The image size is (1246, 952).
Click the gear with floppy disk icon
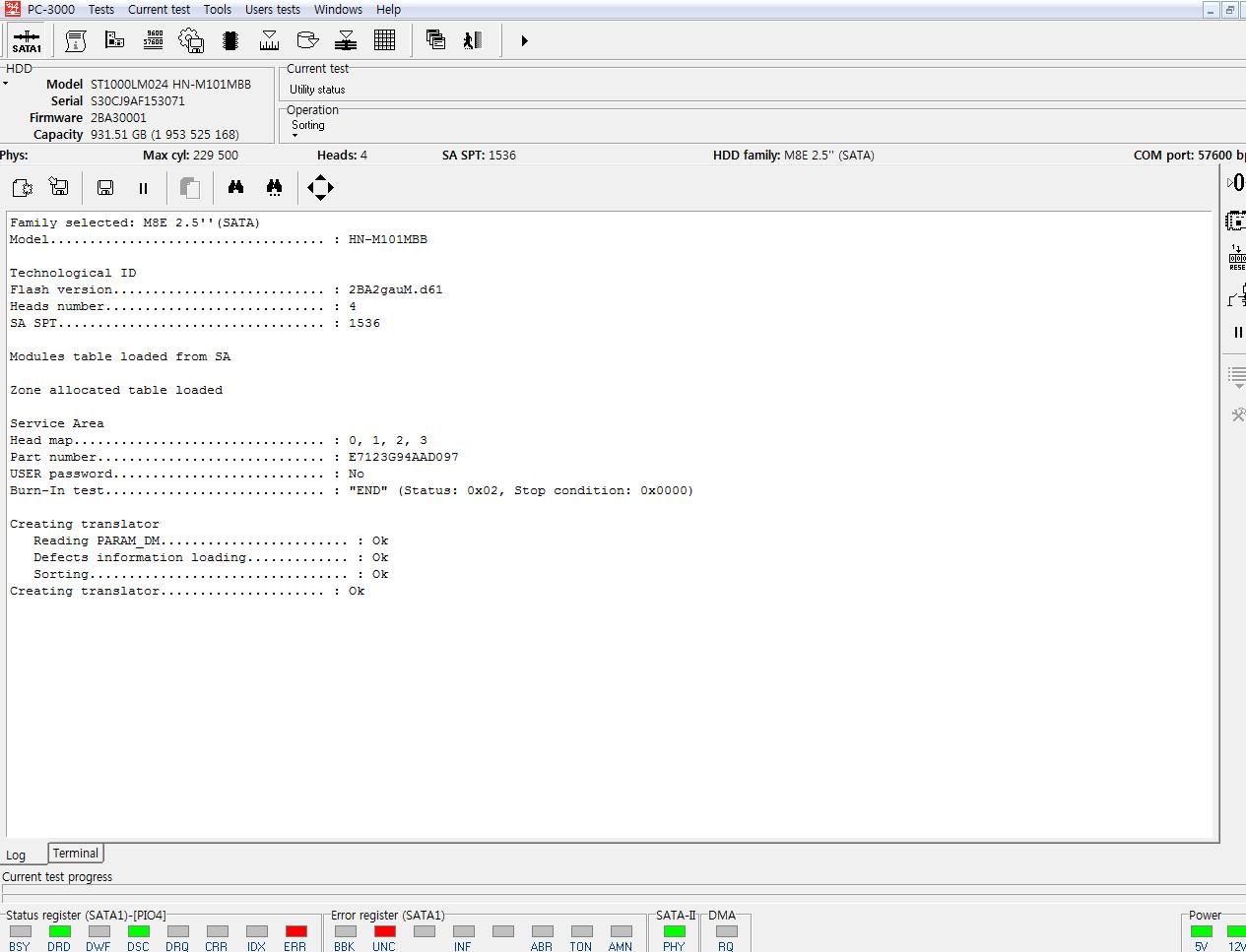pos(191,40)
